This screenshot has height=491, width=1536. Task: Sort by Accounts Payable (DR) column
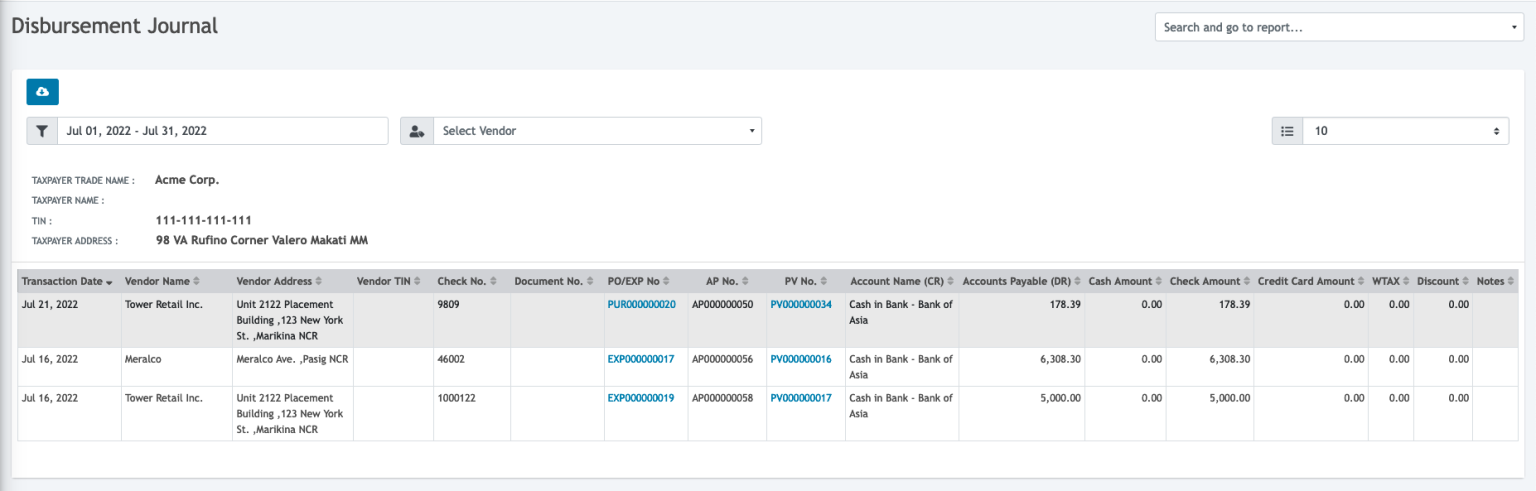point(1020,282)
